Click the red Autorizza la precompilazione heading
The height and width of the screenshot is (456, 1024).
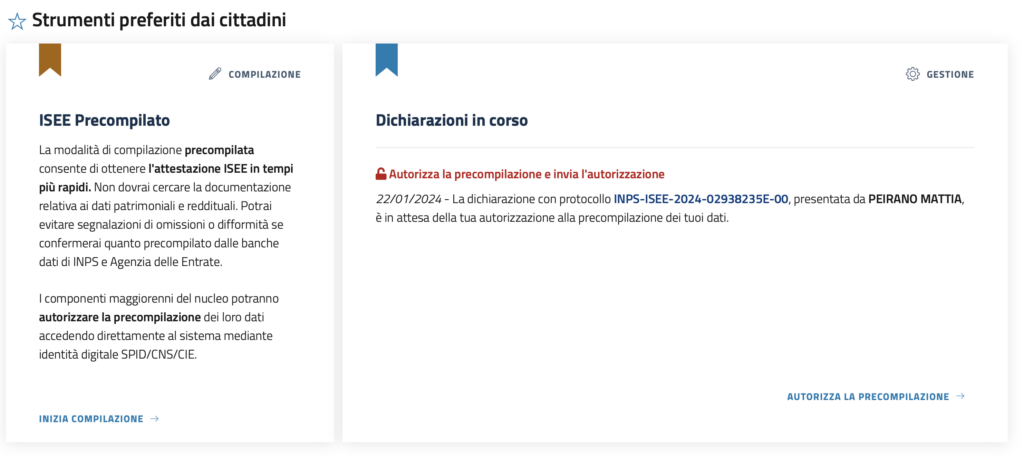point(526,174)
